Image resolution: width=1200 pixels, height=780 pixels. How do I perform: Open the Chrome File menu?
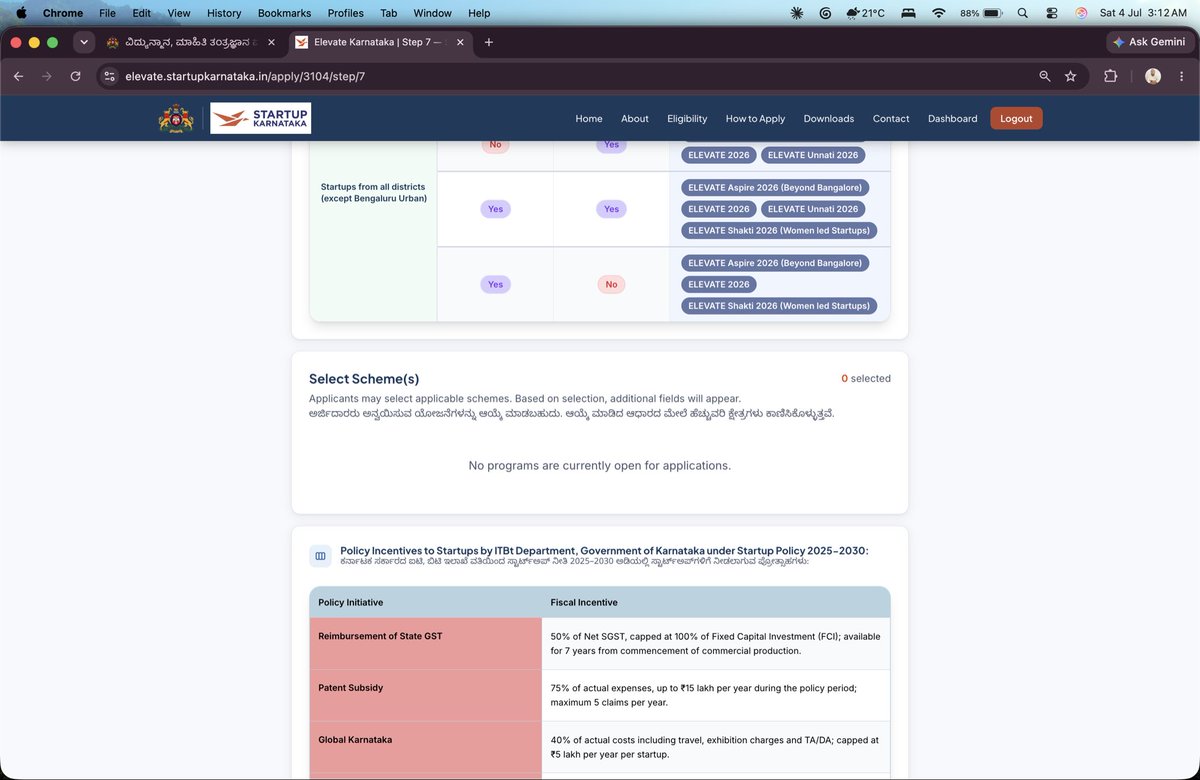(107, 13)
